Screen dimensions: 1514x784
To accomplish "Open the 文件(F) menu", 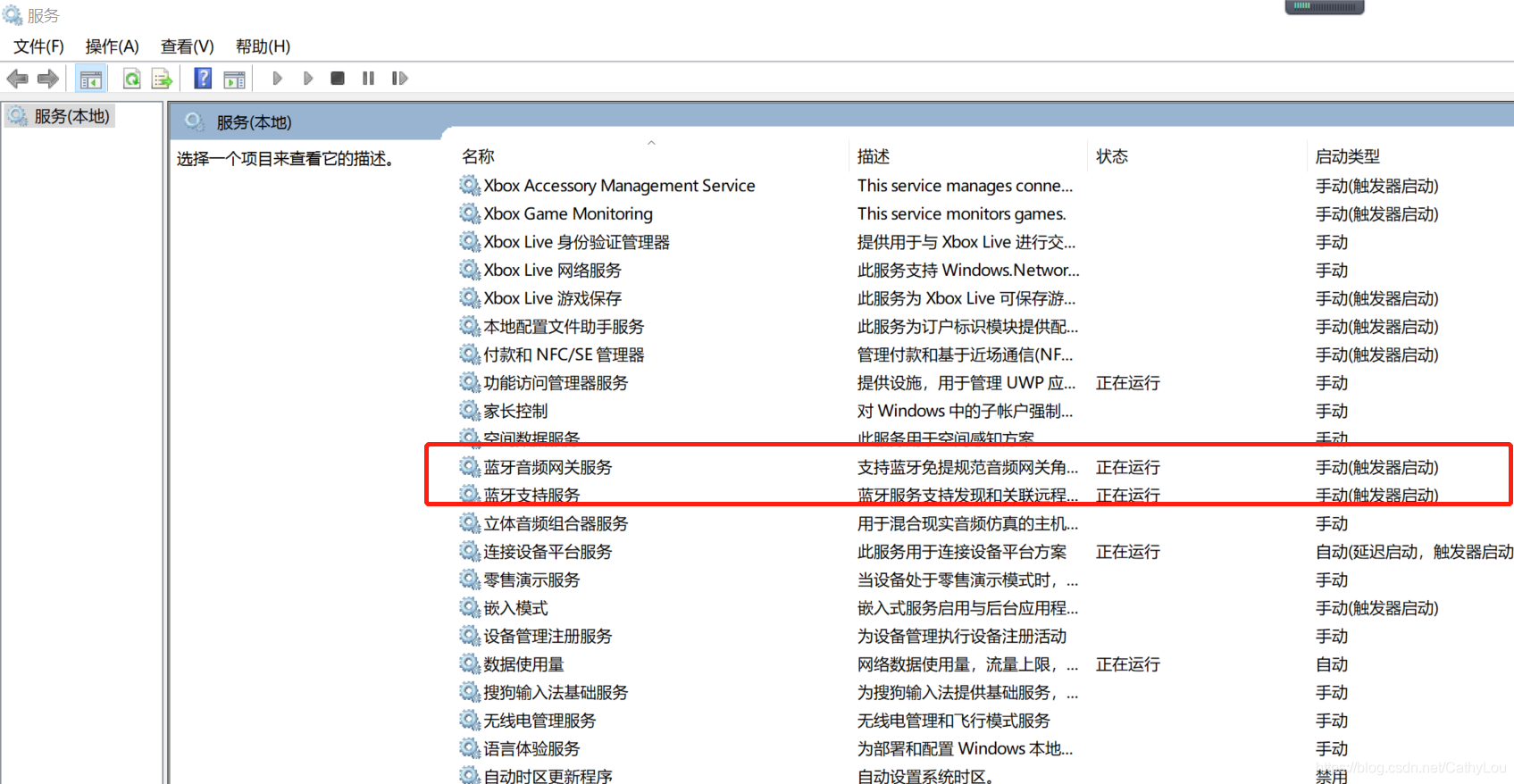I will coord(38,46).
